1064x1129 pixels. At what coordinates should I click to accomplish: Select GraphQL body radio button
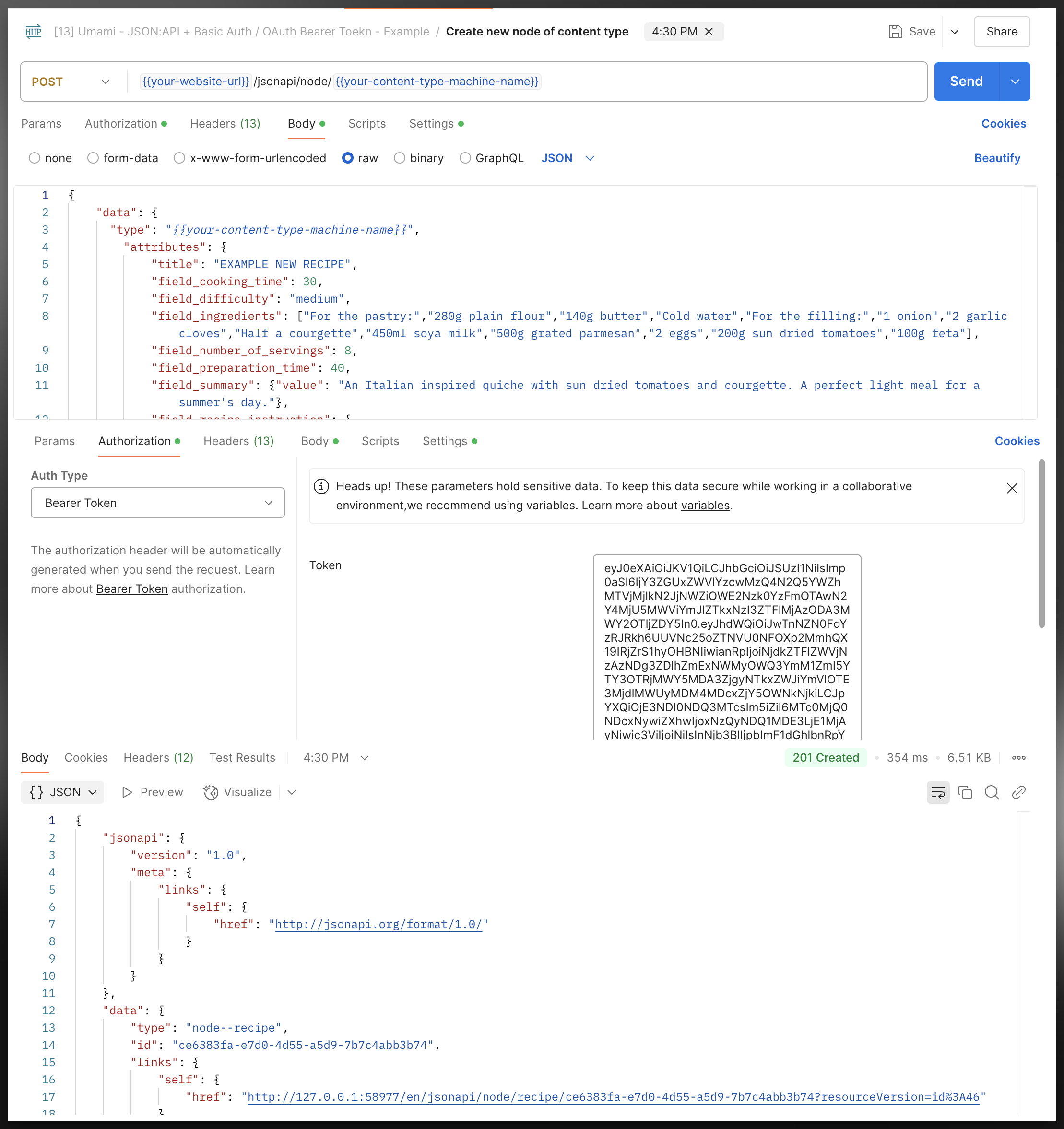coord(465,158)
